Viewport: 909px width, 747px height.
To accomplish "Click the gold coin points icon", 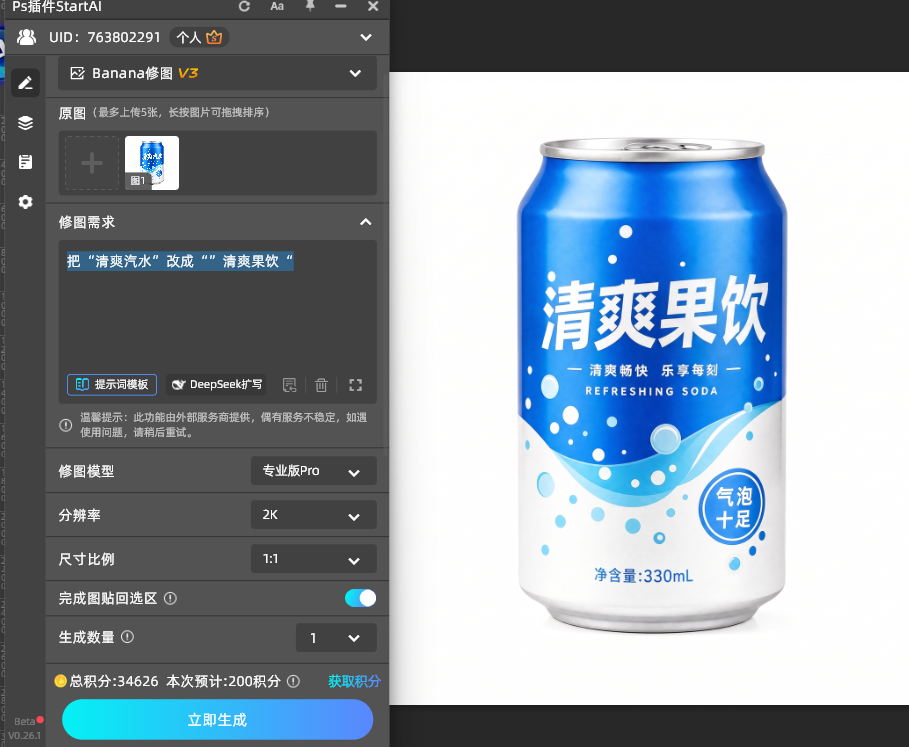I will (60, 681).
